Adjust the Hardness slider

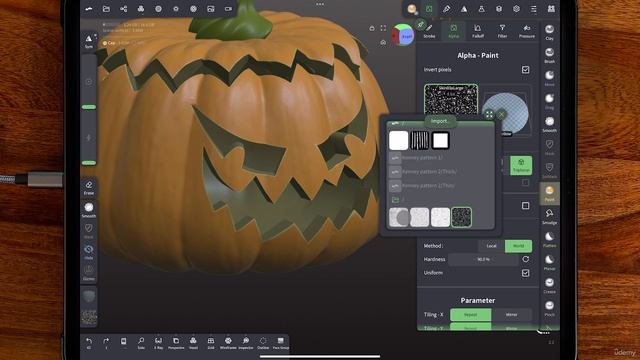tap(483, 259)
